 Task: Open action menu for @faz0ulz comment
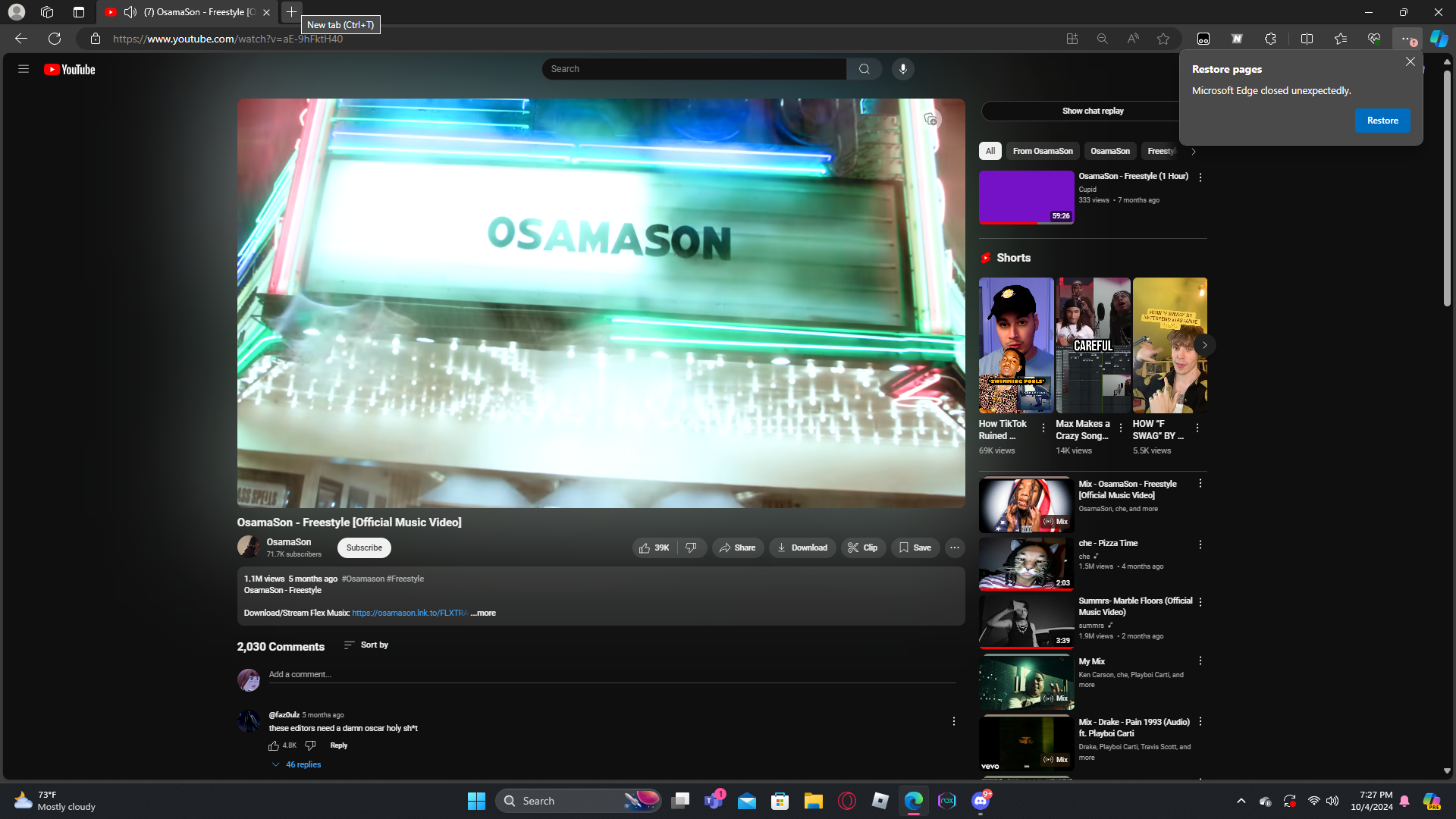(x=954, y=721)
